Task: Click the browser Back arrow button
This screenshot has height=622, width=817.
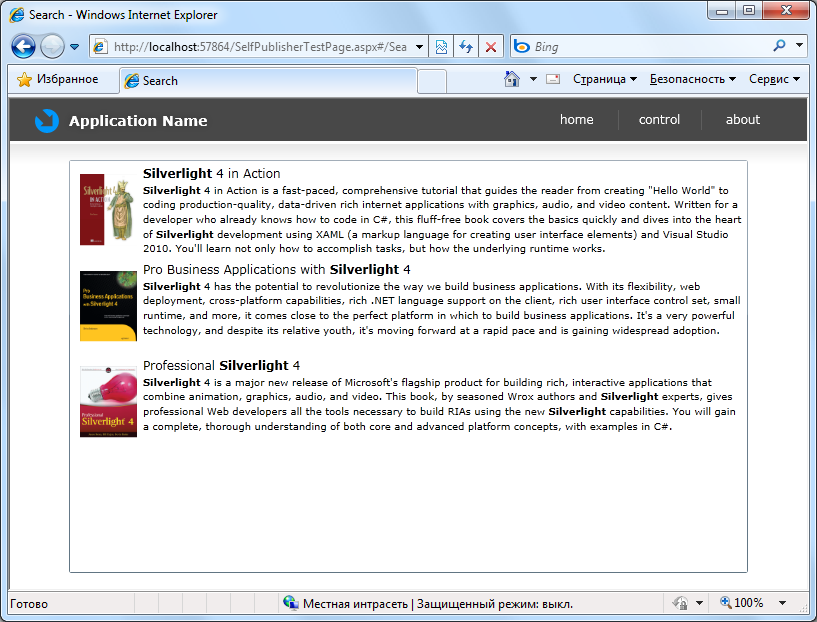Action: tap(24, 47)
